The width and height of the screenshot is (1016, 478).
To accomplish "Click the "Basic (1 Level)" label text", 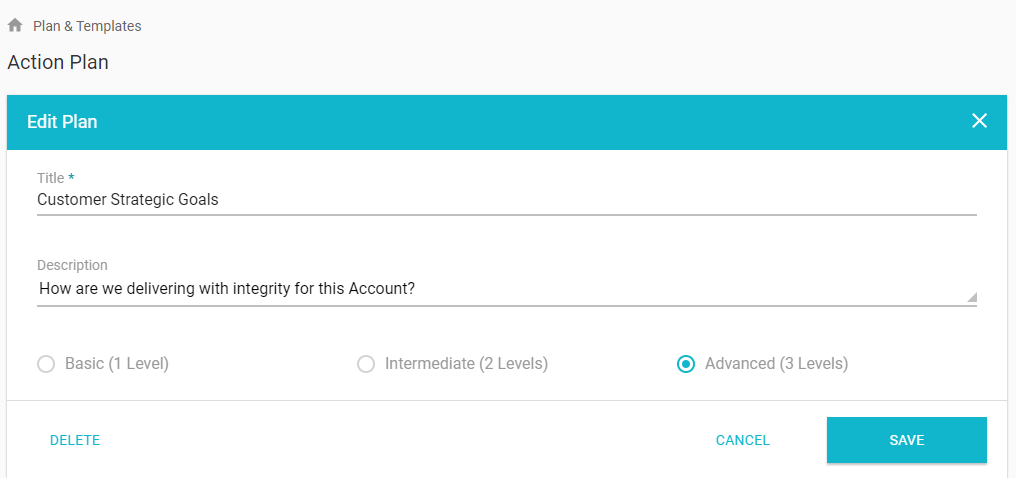I will pos(117,364).
